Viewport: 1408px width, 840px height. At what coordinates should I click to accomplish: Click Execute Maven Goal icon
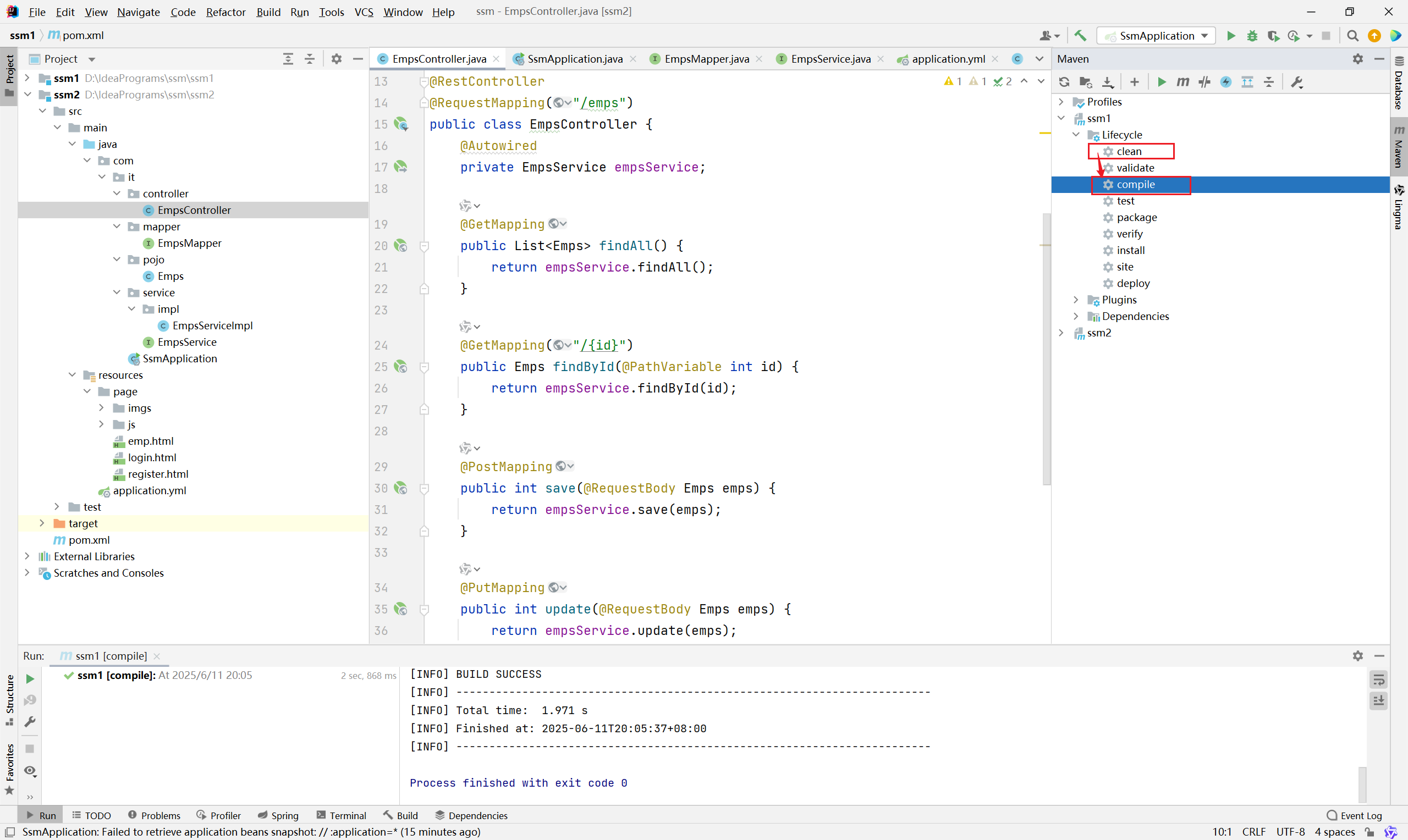click(1182, 82)
